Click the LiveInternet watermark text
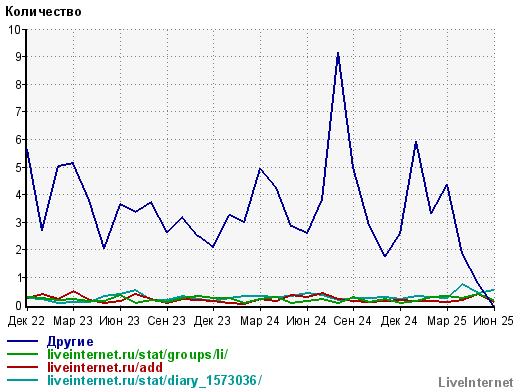 (476, 382)
